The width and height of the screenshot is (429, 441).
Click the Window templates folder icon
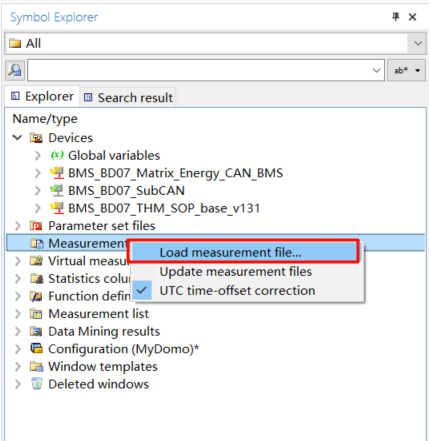pyautogui.click(x=37, y=367)
